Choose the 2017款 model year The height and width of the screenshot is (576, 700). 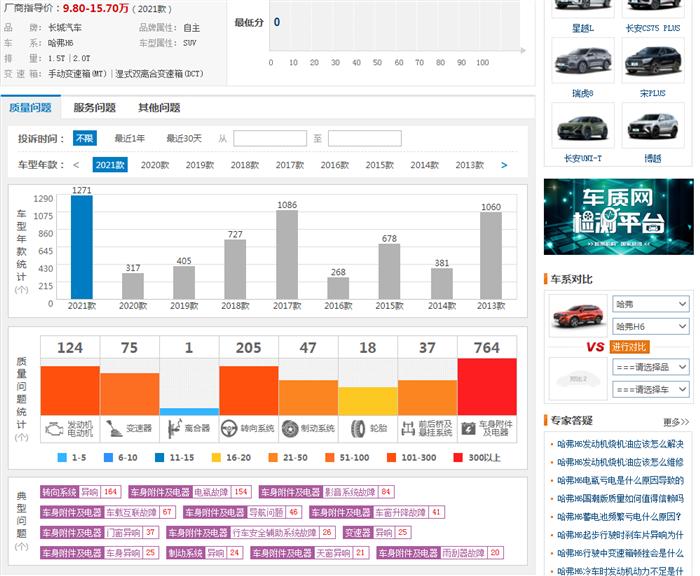pyautogui.click(x=290, y=165)
